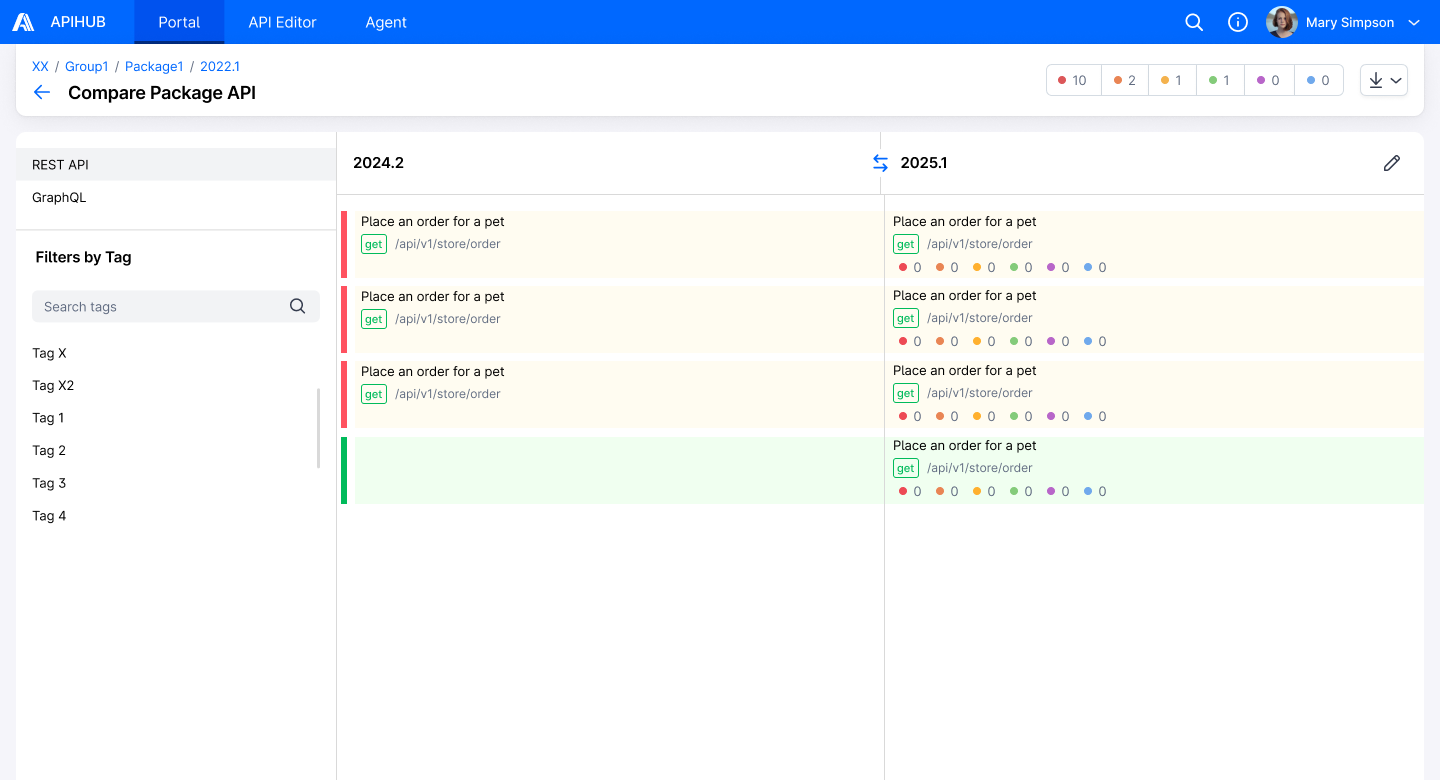This screenshot has height=780, width=1440.
Task: Filter by the purple changes counter showing 0
Action: (1269, 80)
